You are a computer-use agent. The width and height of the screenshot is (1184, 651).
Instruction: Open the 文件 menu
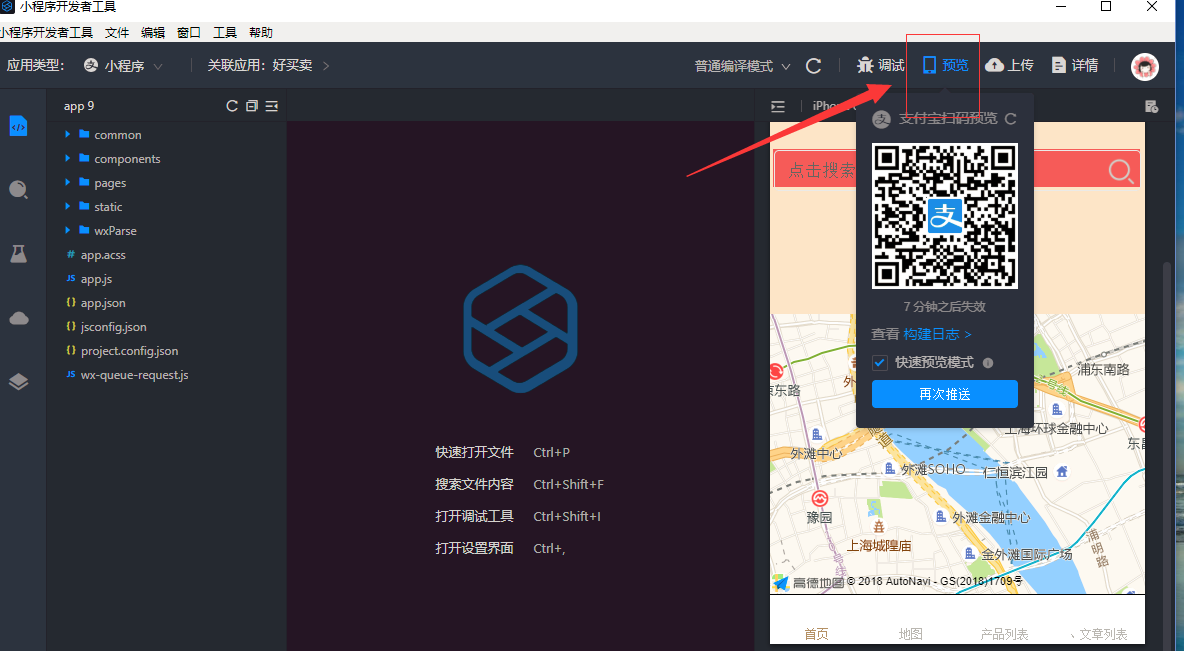pyautogui.click(x=117, y=32)
